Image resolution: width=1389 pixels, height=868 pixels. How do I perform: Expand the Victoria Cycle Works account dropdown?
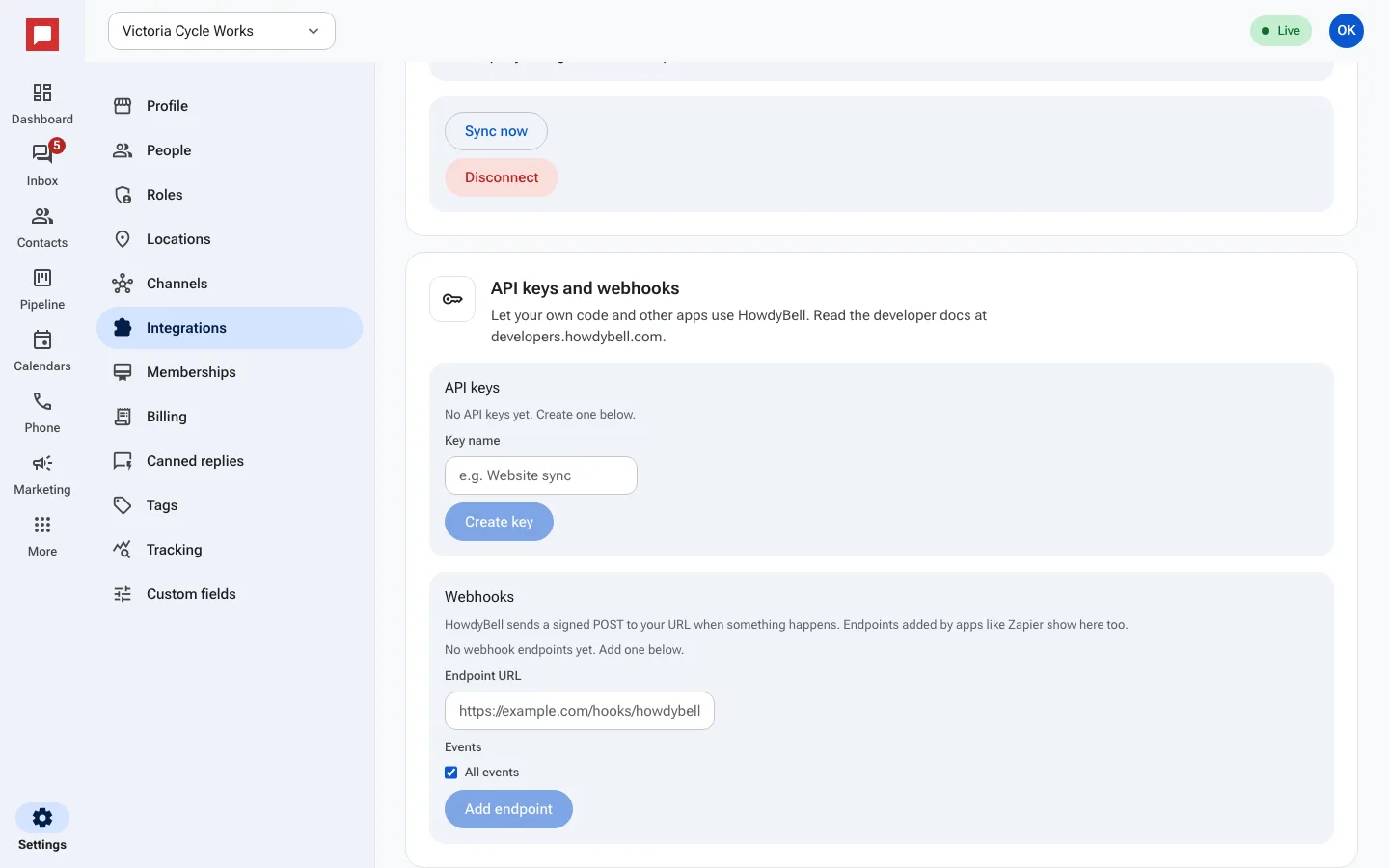click(222, 31)
